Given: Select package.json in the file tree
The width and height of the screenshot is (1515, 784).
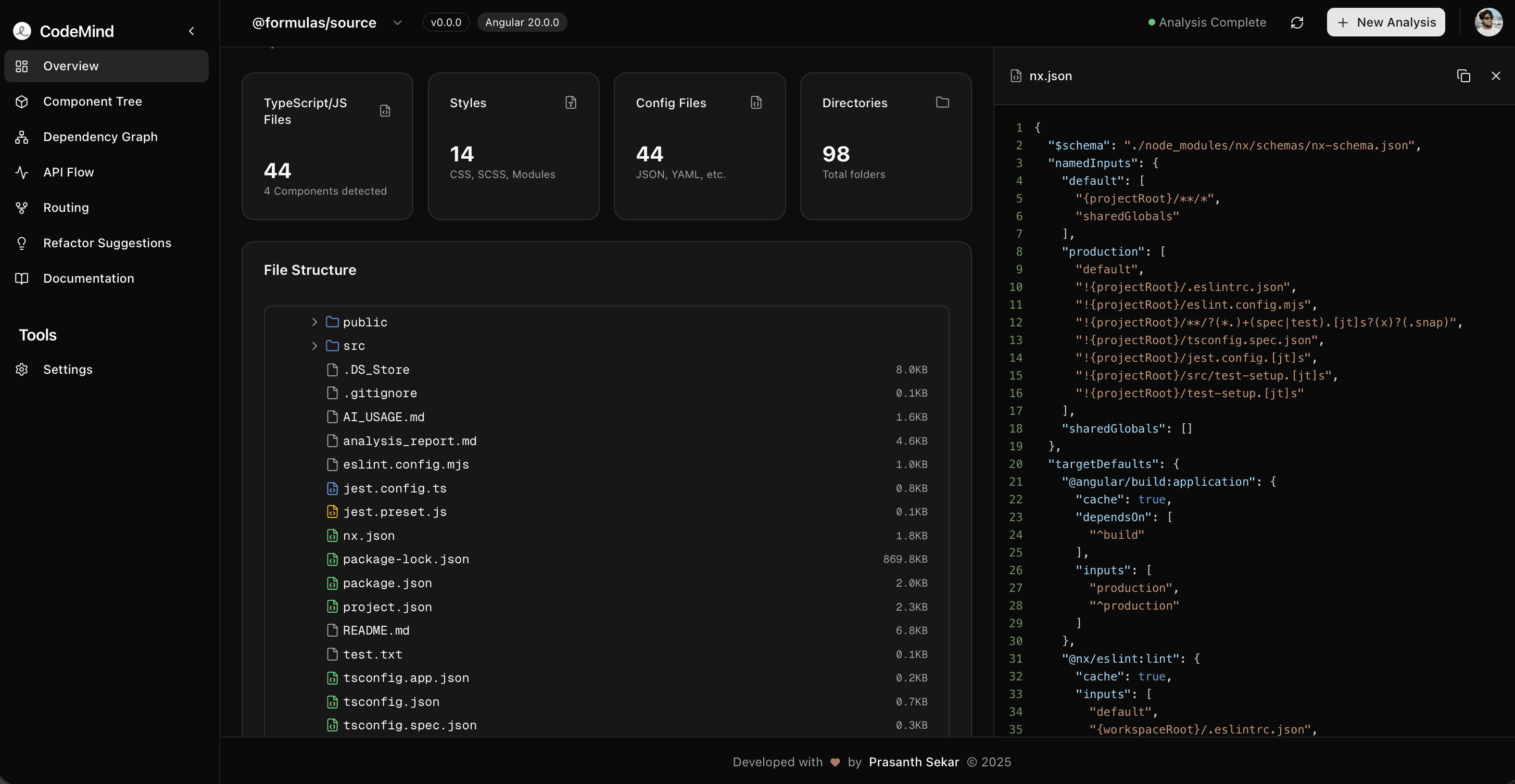Looking at the screenshot, I should 387,583.
